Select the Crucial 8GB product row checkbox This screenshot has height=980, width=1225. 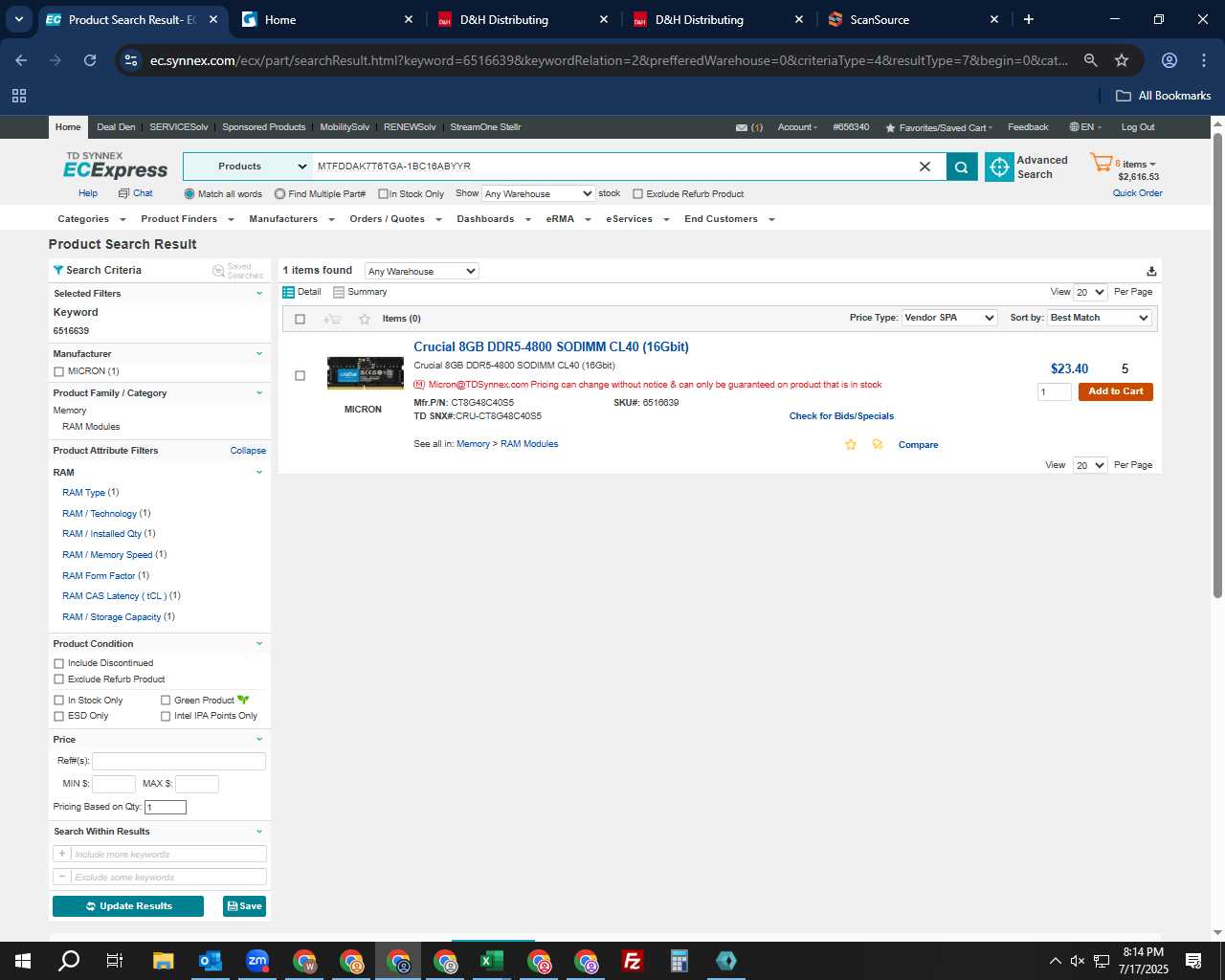tap(300, 376)
